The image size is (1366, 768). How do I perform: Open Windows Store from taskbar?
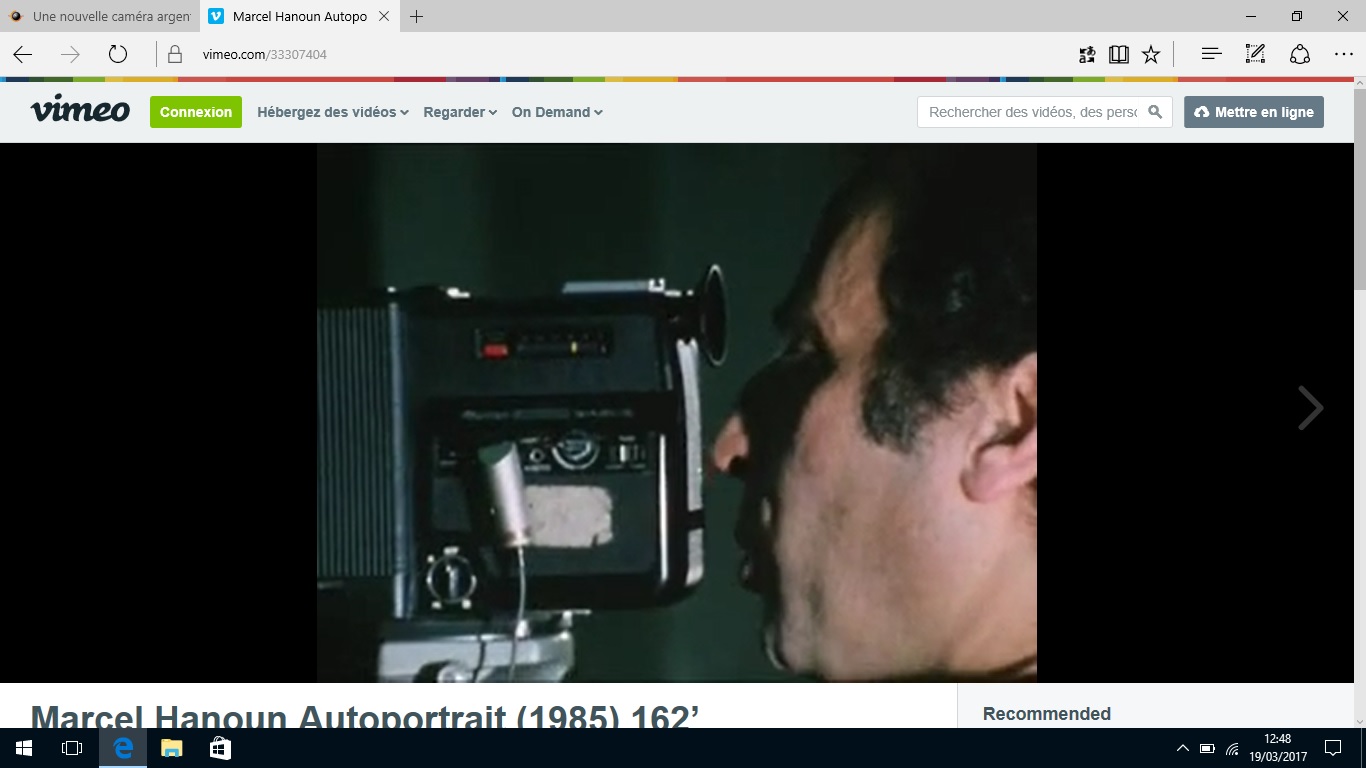pos(220,748)
